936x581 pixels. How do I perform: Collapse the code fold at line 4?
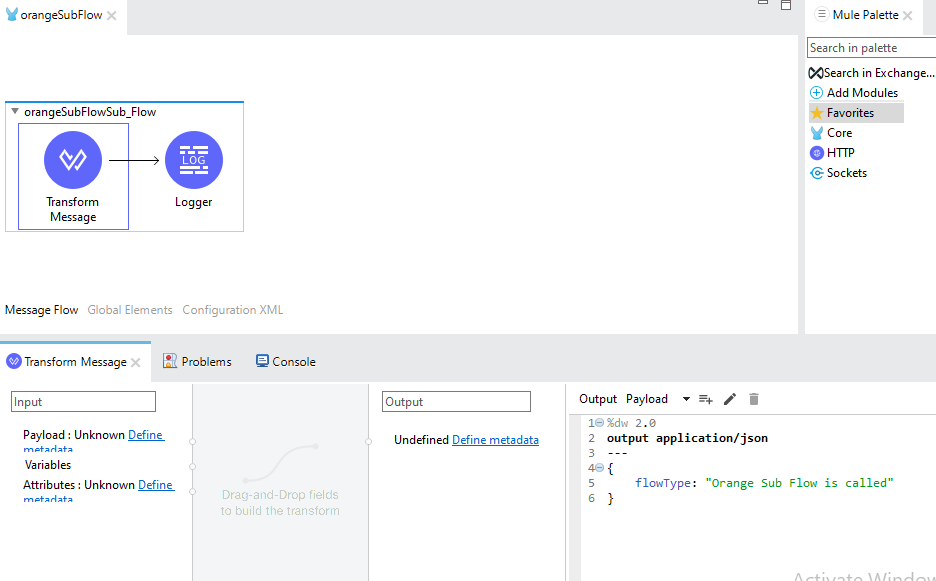(x=599, y=468)
